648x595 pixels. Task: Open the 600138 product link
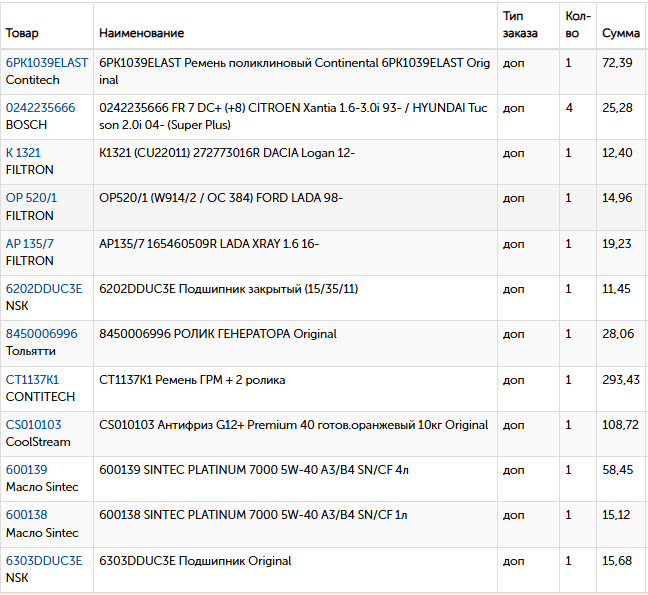click(x=26, y=515)
